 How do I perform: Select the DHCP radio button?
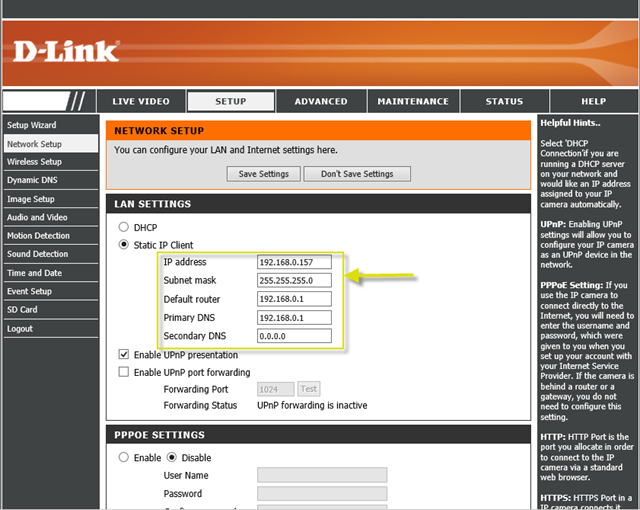tap(123, 227)
